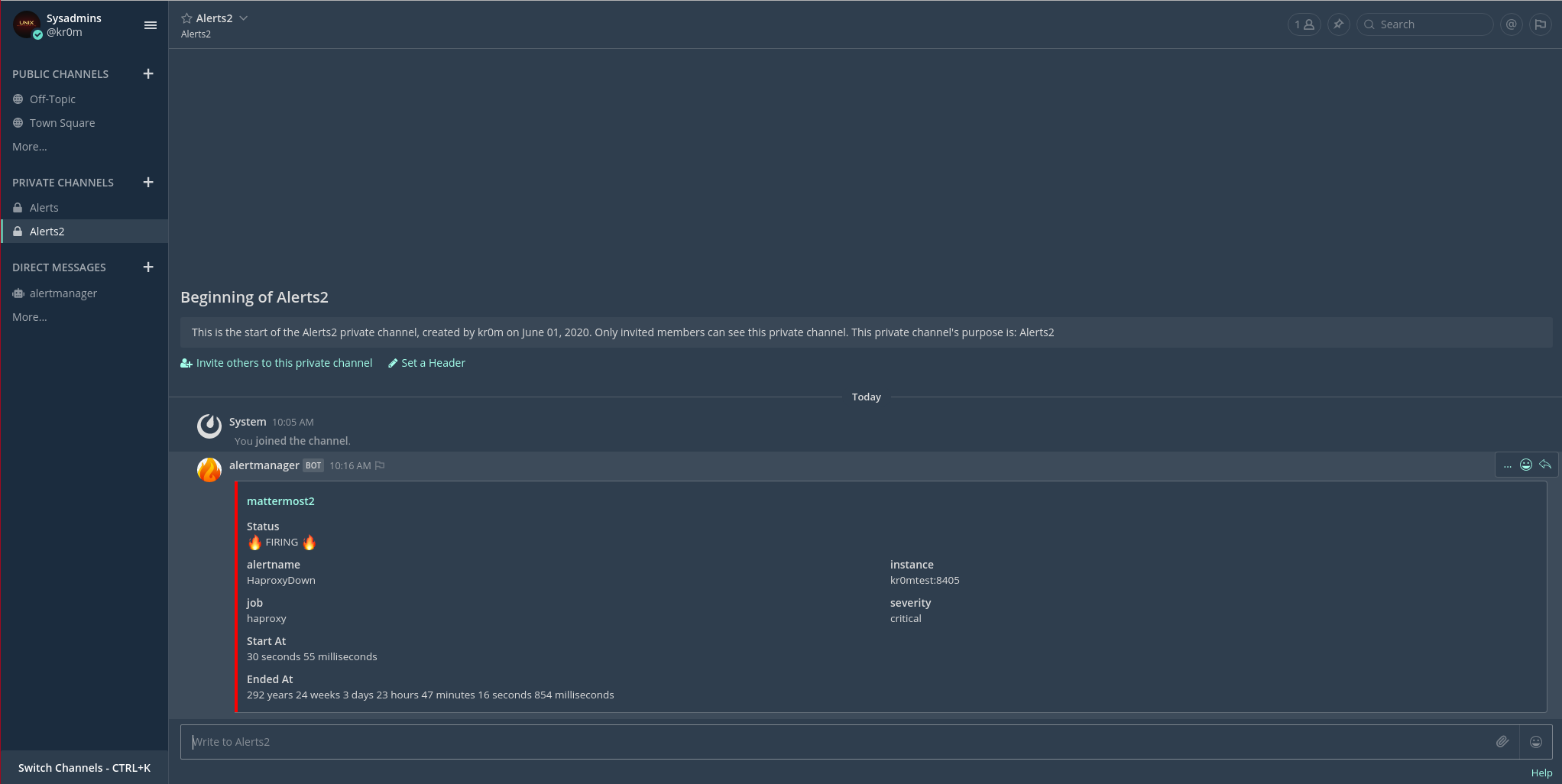Add reaction to alertmanager post
This screenshot has width=1562, height=784.
pyautogui.click(x=1526, y=465)
